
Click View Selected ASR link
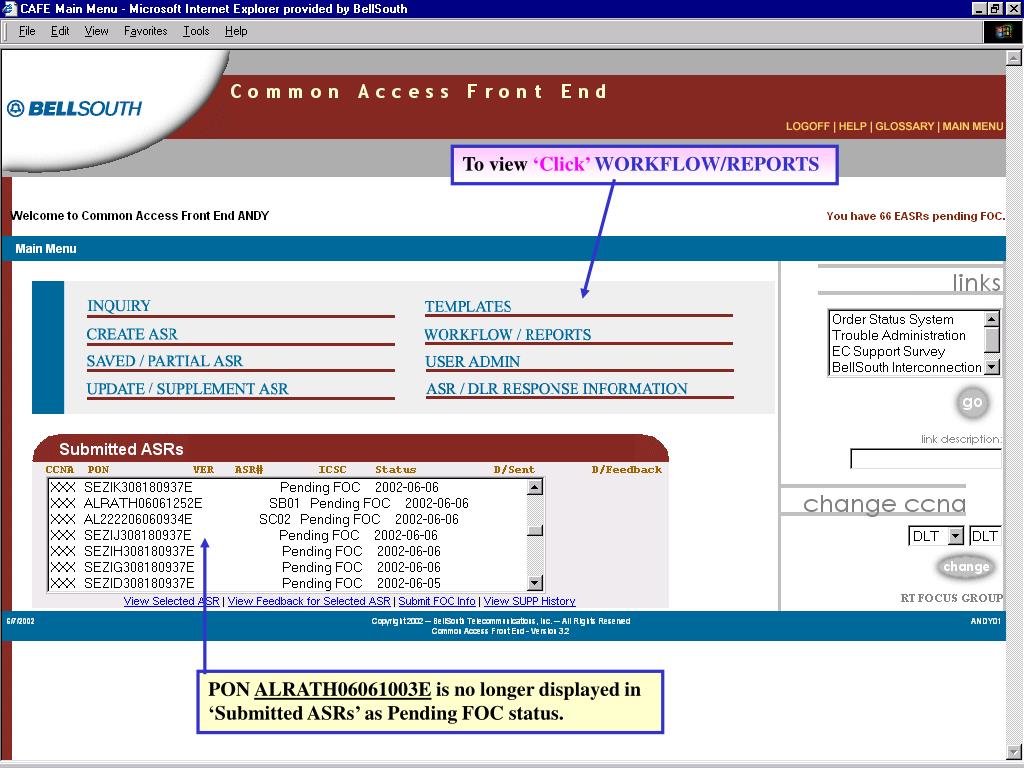coord(172,601)
